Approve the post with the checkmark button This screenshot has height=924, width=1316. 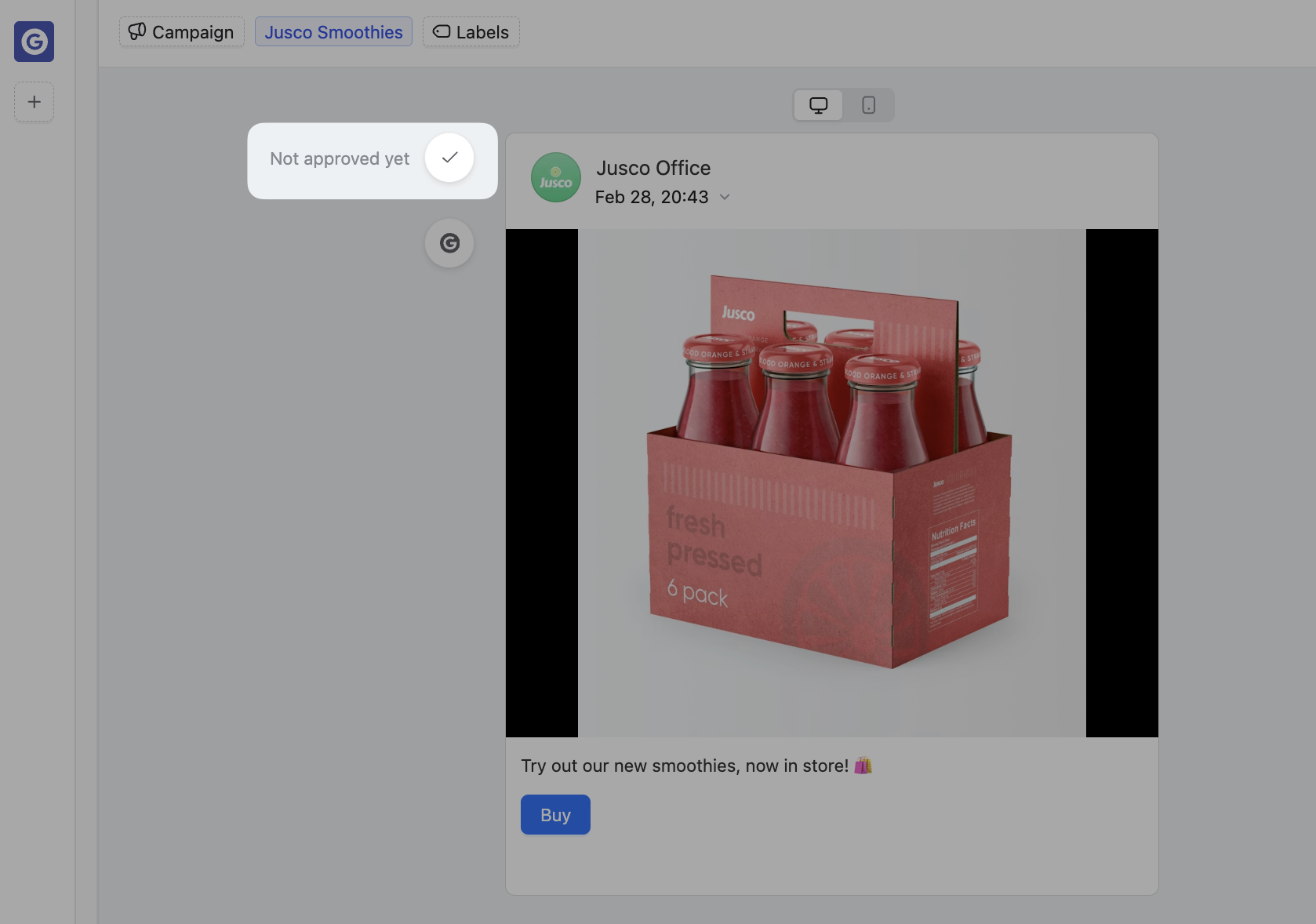click(449, 158)
